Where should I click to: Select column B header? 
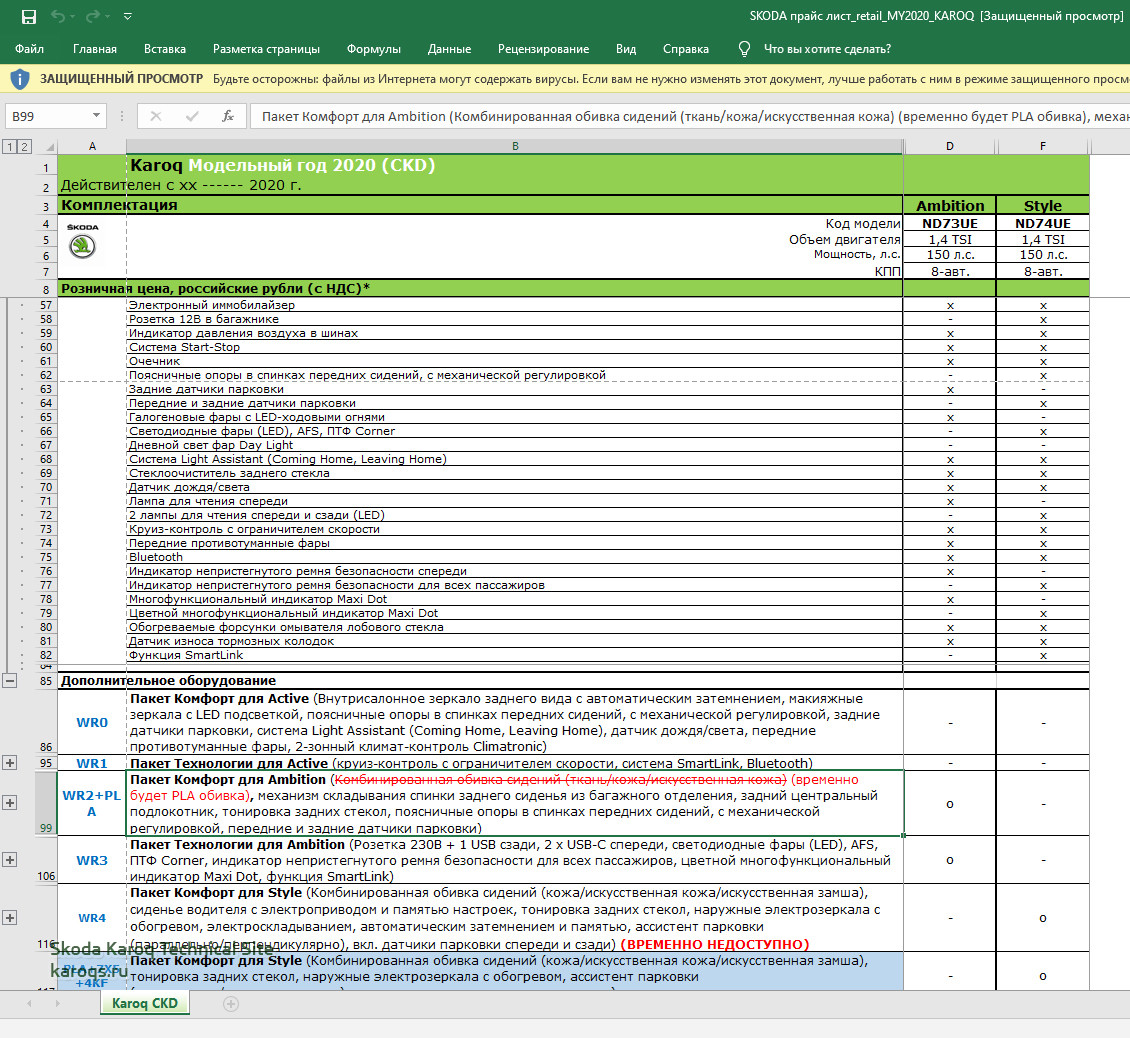[515, 146]
